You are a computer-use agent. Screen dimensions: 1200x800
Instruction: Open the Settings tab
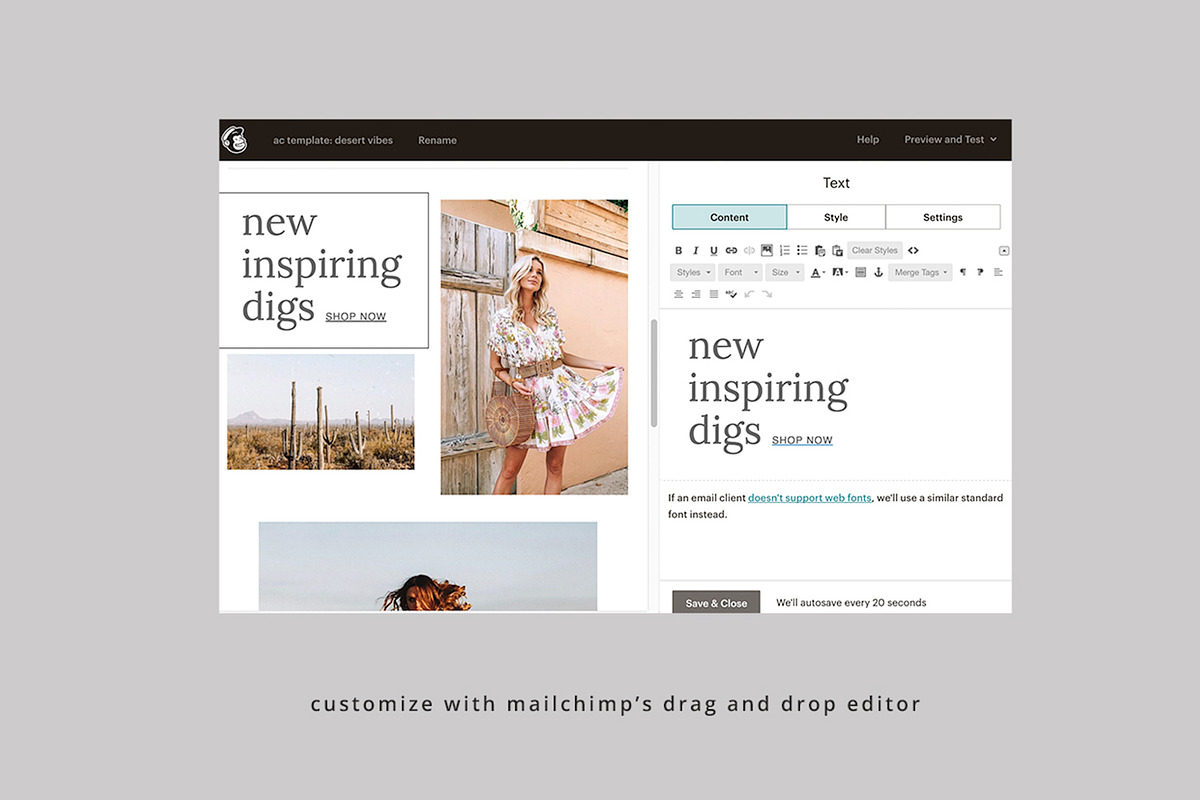click(943, 217)
